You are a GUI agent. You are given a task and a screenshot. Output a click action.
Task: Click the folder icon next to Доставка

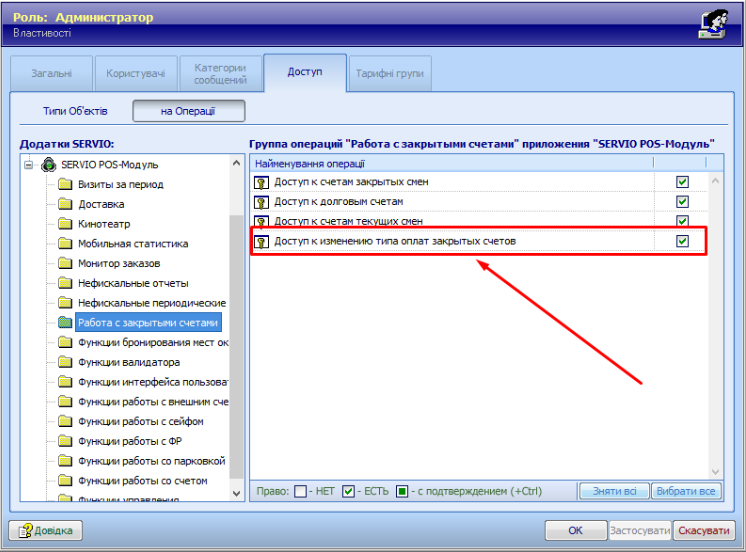65,204
